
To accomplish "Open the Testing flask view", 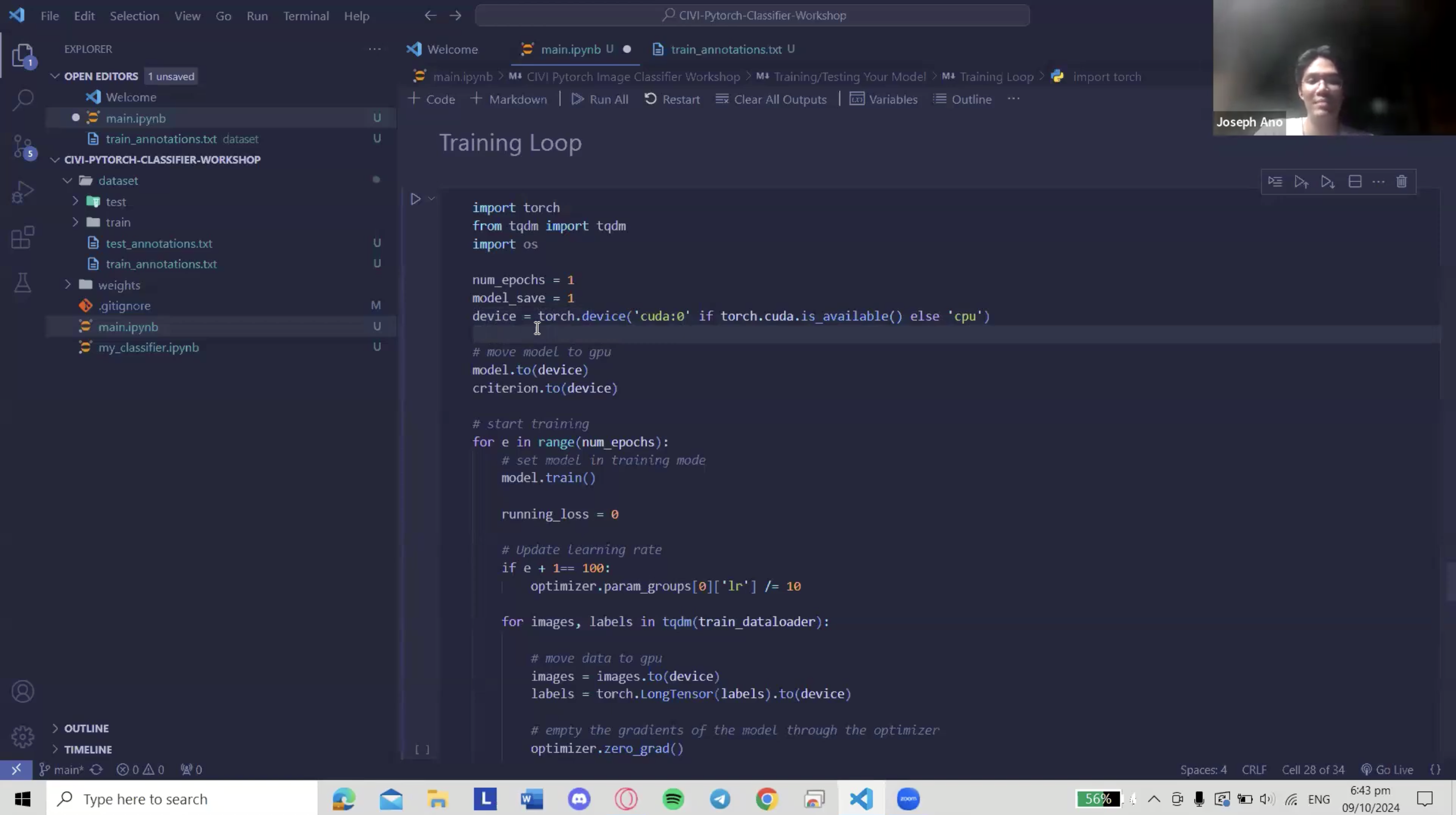I will click(x=23, y=283).
